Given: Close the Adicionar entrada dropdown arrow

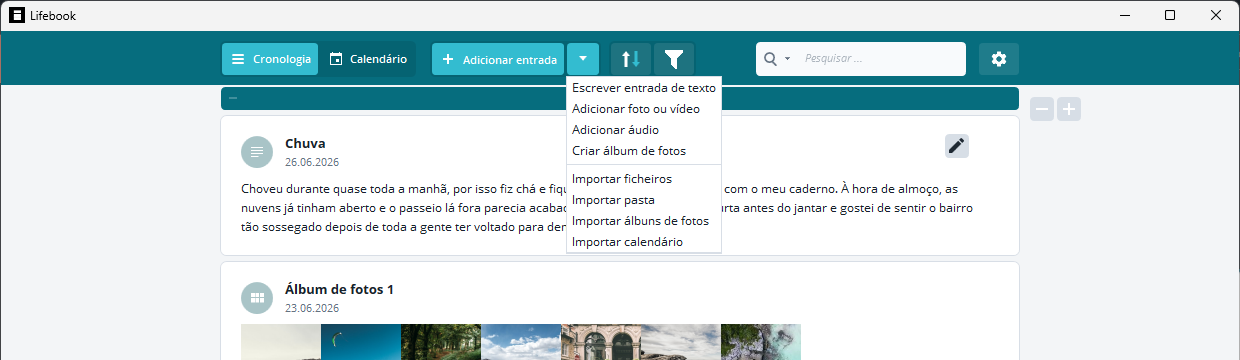Looking at the screenshot, I should (583, 59).
